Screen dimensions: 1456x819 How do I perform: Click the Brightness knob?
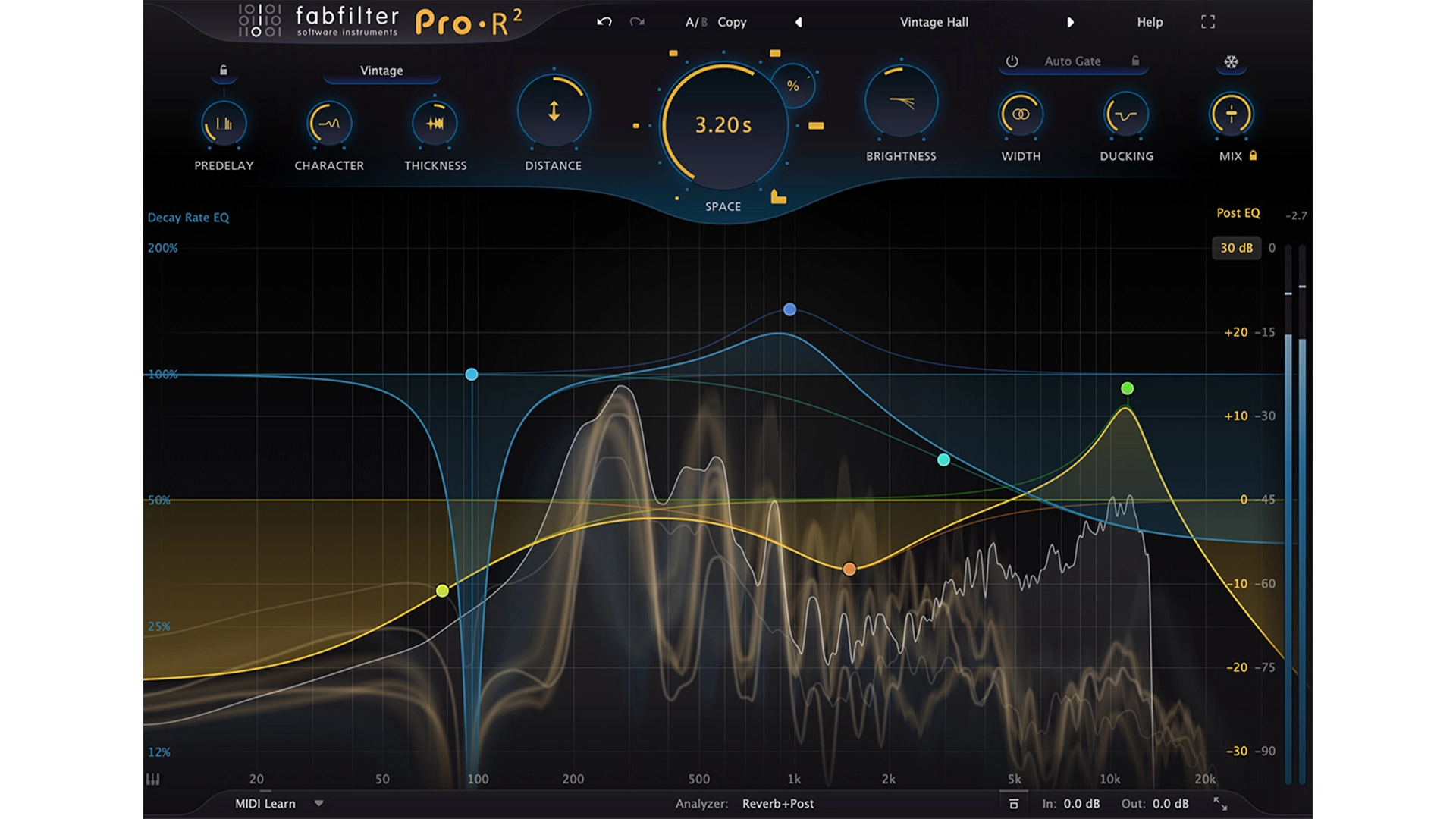click(x=901, y=102)
